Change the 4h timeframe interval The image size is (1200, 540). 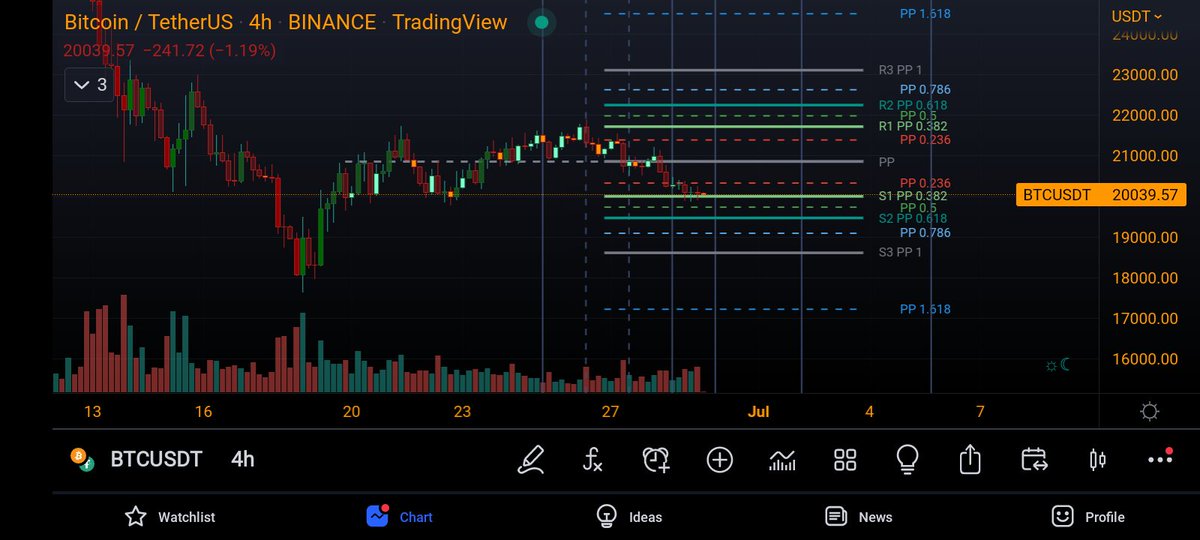pos(243,459)
